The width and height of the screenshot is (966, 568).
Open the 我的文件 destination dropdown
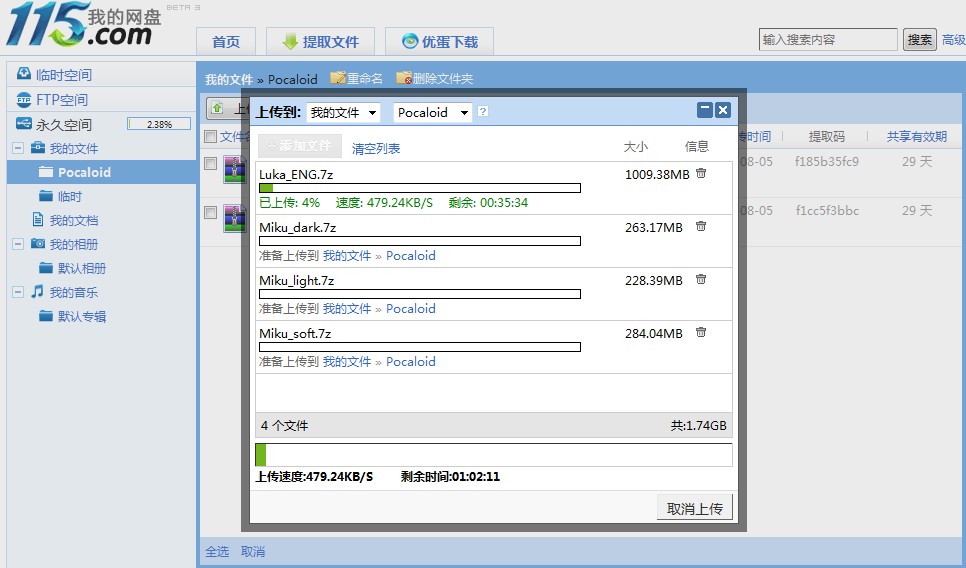click(x=343, y=113)
